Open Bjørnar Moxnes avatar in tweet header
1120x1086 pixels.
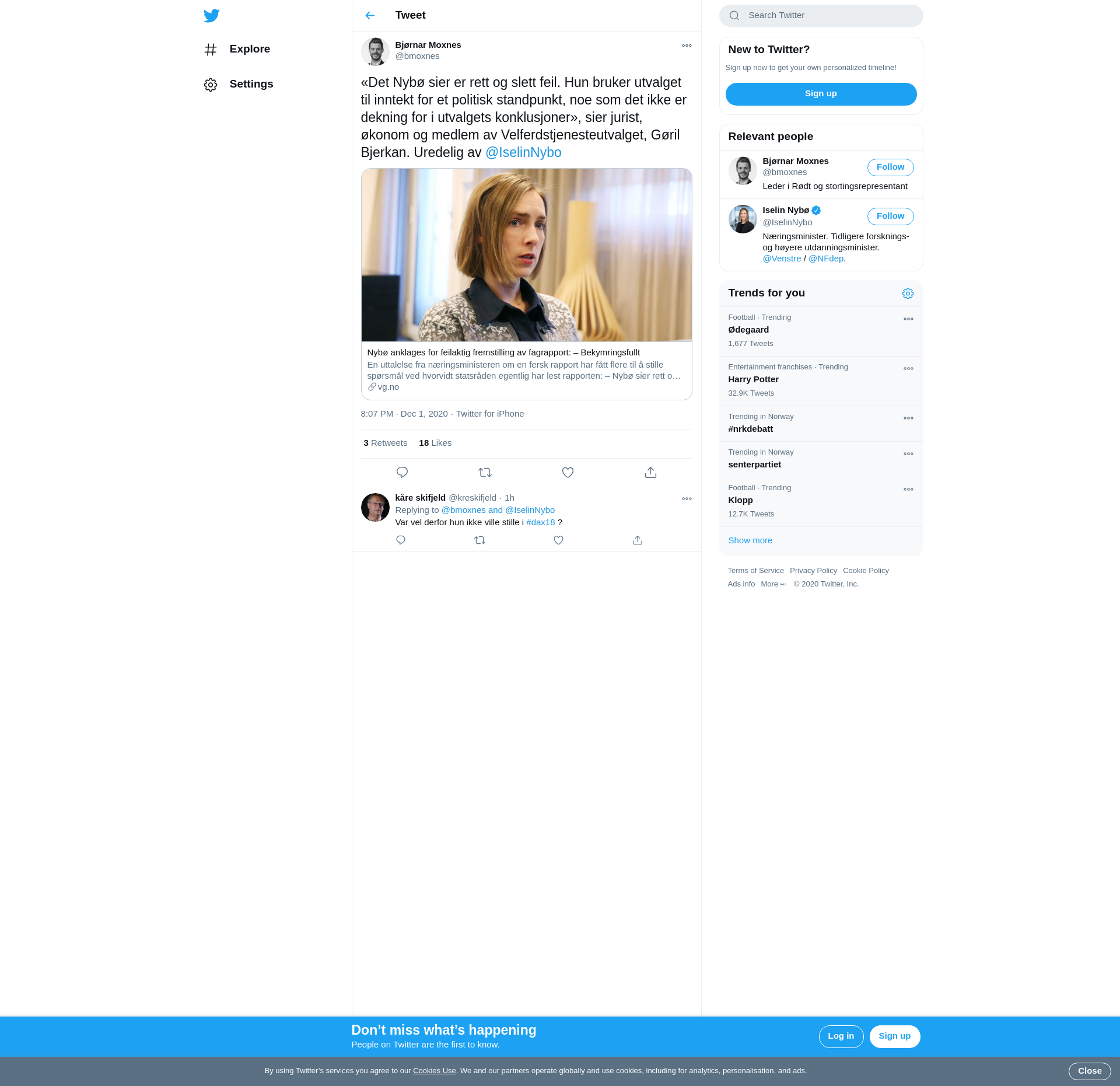pyautogui.click(x=375, y=51)
